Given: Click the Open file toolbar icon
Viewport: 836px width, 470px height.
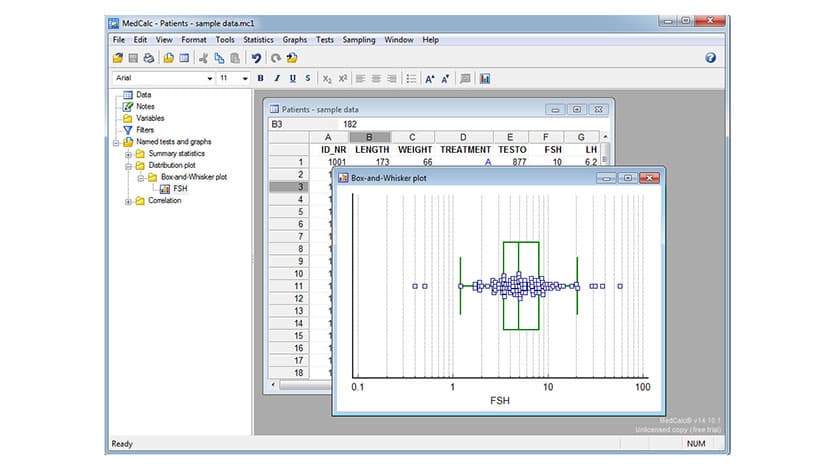Looking at the screenshot, I should coord(118,58).
